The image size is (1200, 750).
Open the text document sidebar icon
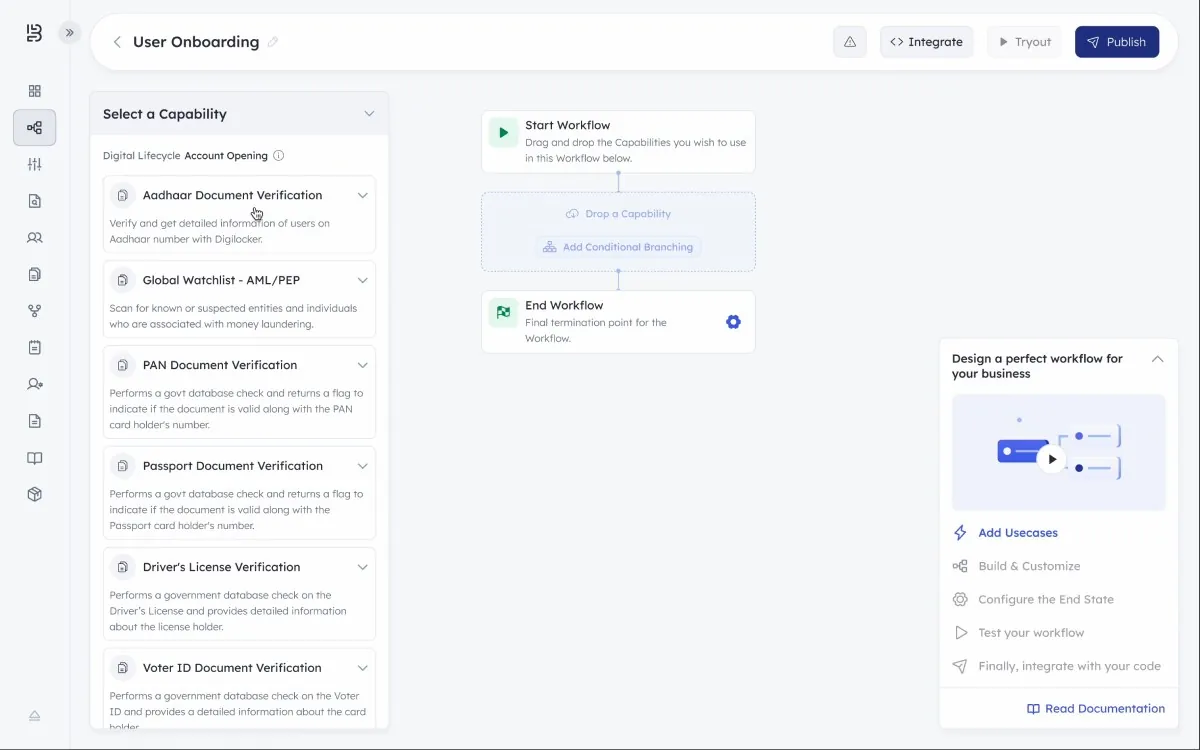point(35,421)
